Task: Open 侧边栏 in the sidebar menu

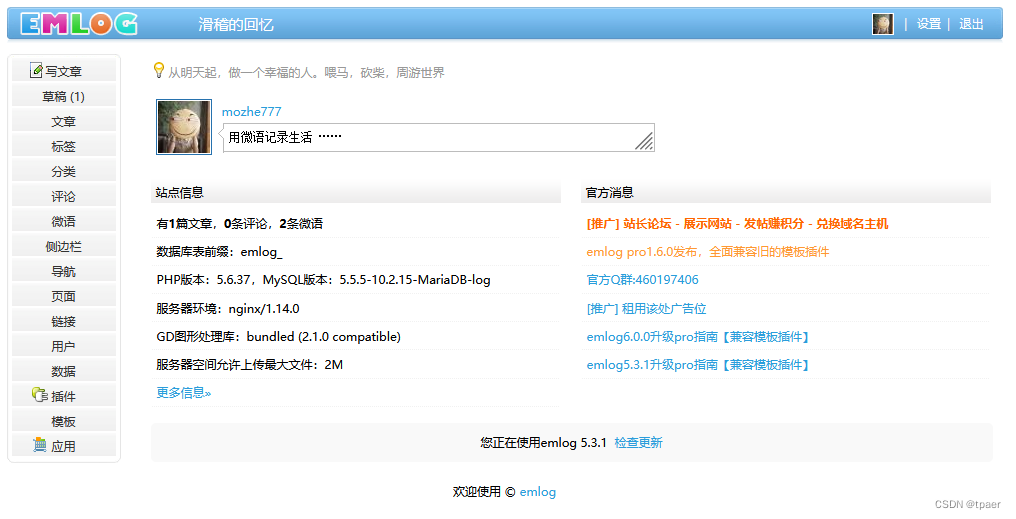Action: (x=64, y=247)
